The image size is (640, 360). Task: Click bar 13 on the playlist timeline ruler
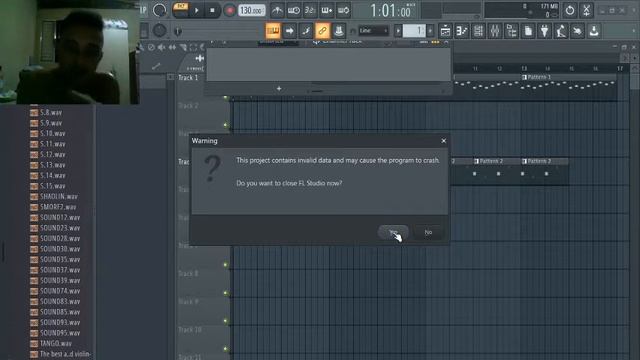pyautogui.click(x=524, y=68)
